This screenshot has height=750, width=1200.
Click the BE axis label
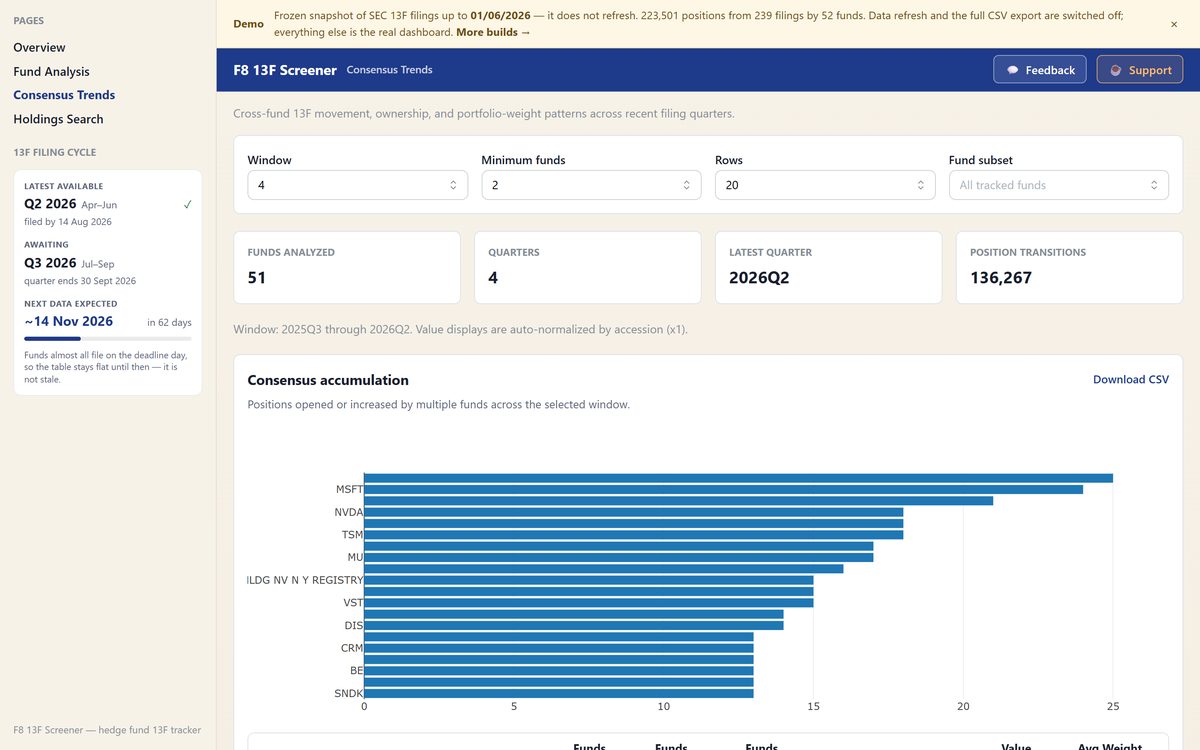pos(357,670)
